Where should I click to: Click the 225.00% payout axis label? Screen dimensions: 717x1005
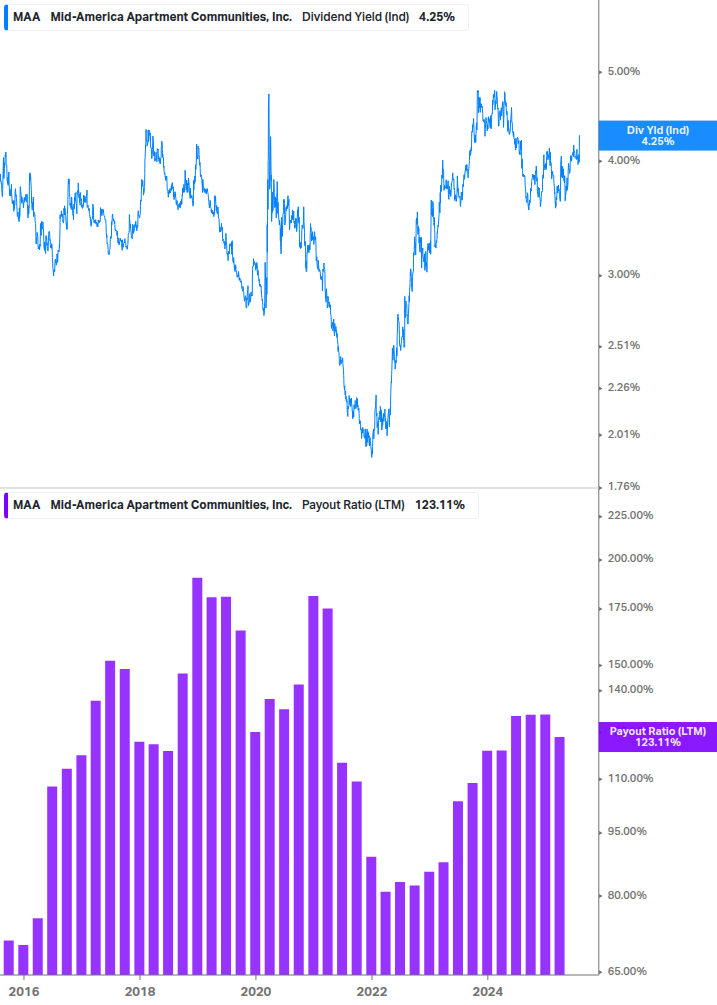point(630,515)
